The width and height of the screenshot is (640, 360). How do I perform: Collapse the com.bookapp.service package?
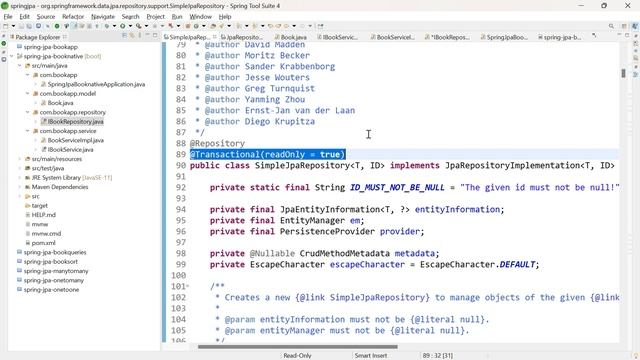coord(27,131)
